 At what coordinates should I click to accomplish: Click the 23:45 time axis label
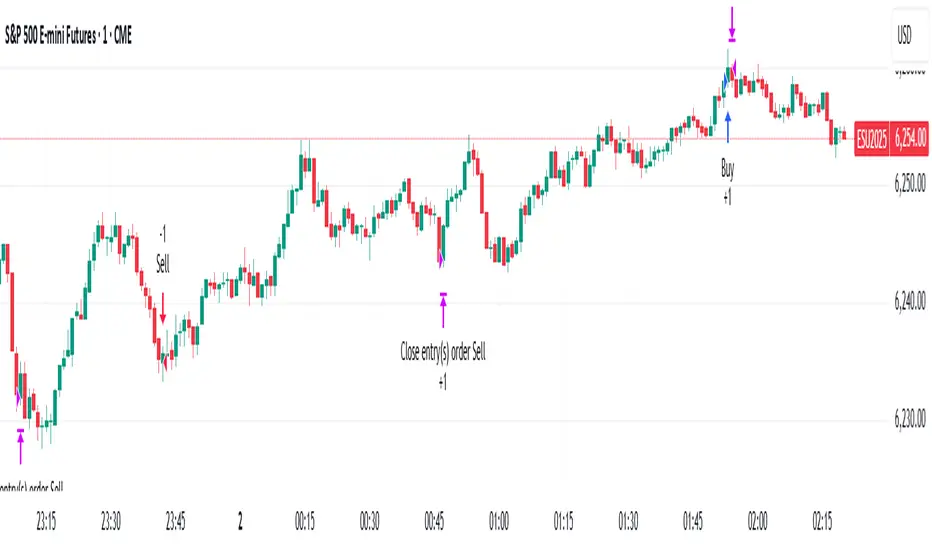pos(176,521)
